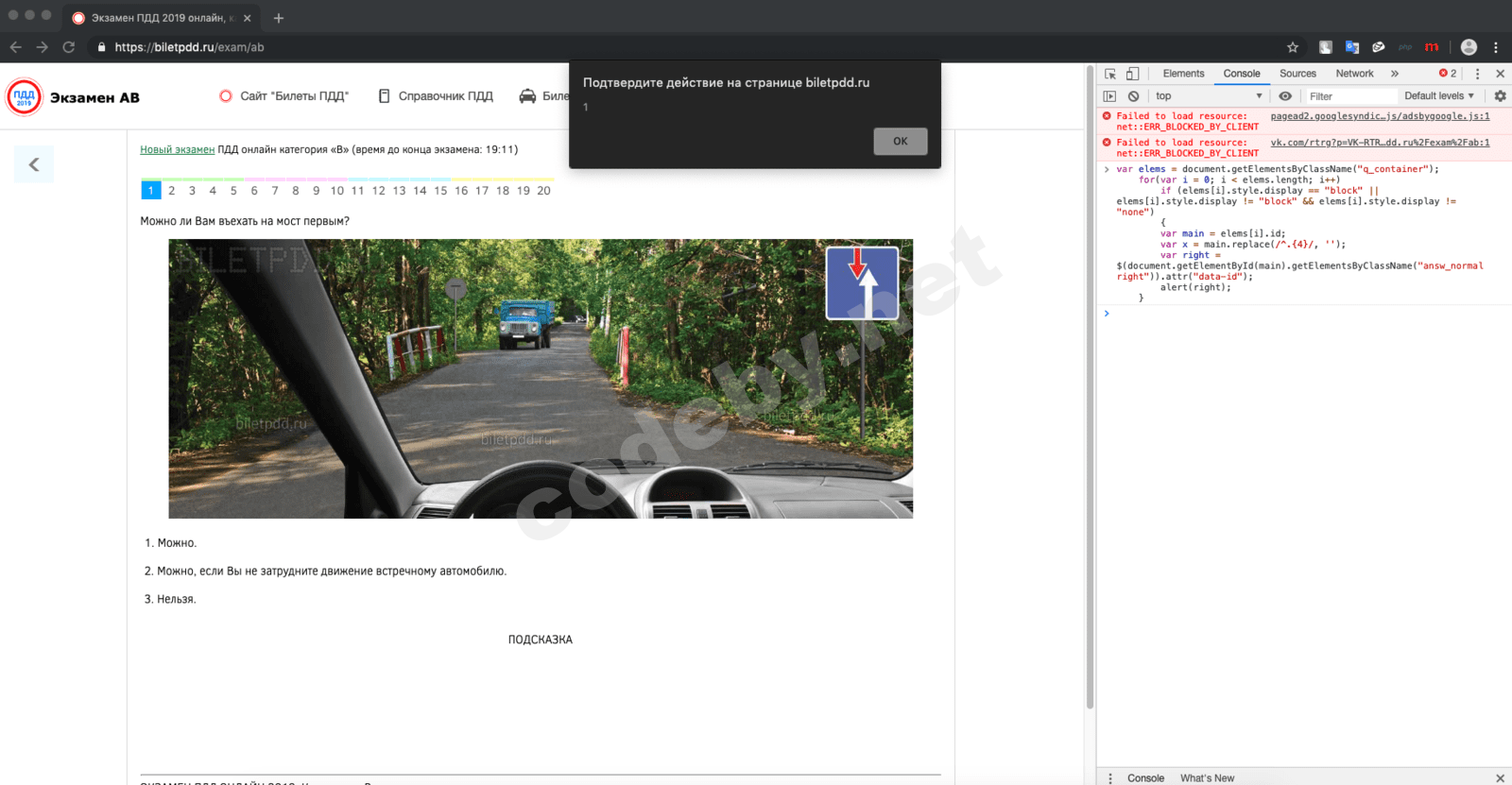This screenshot has width=1512, height=785.
Task: Toggle the device toolbar icon
Action: tap(1132, 74)
